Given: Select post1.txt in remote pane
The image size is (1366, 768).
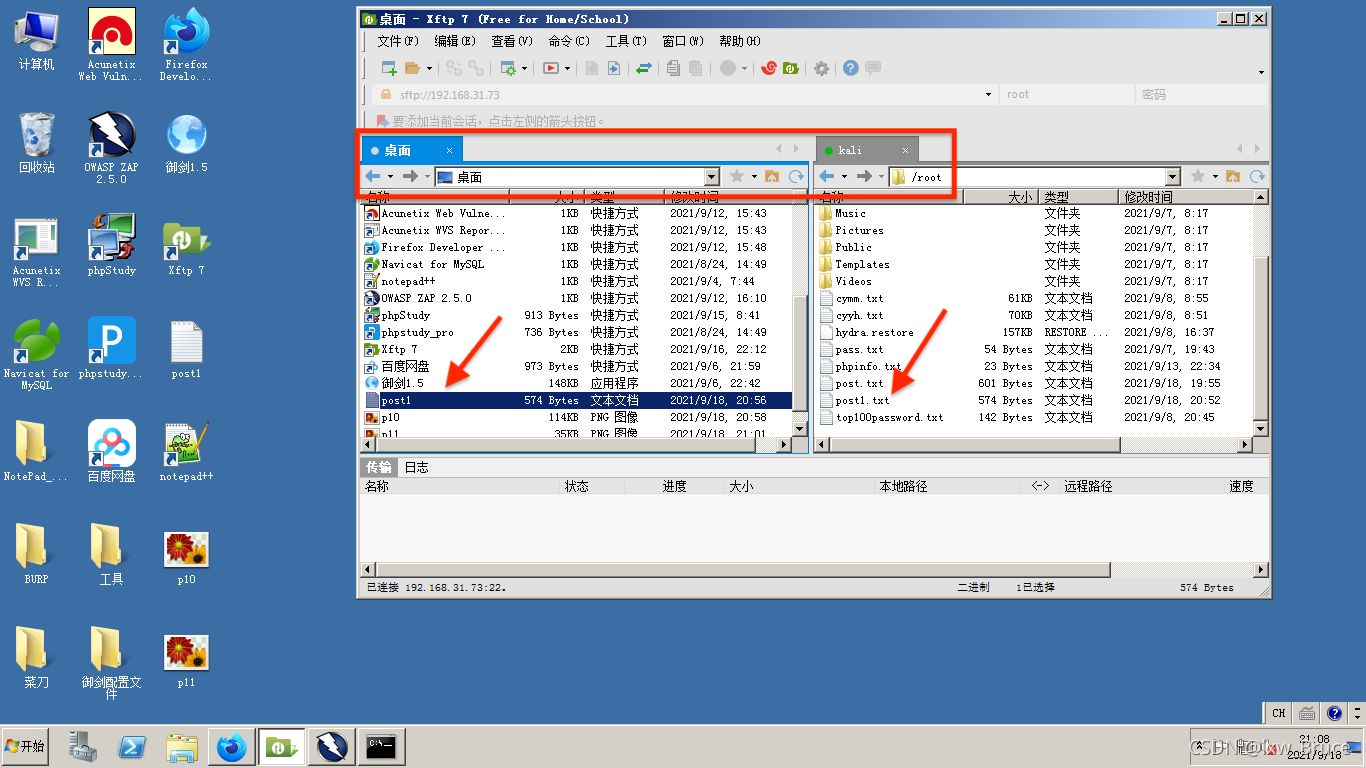Looking at the screenshot, I should point(862,400).
